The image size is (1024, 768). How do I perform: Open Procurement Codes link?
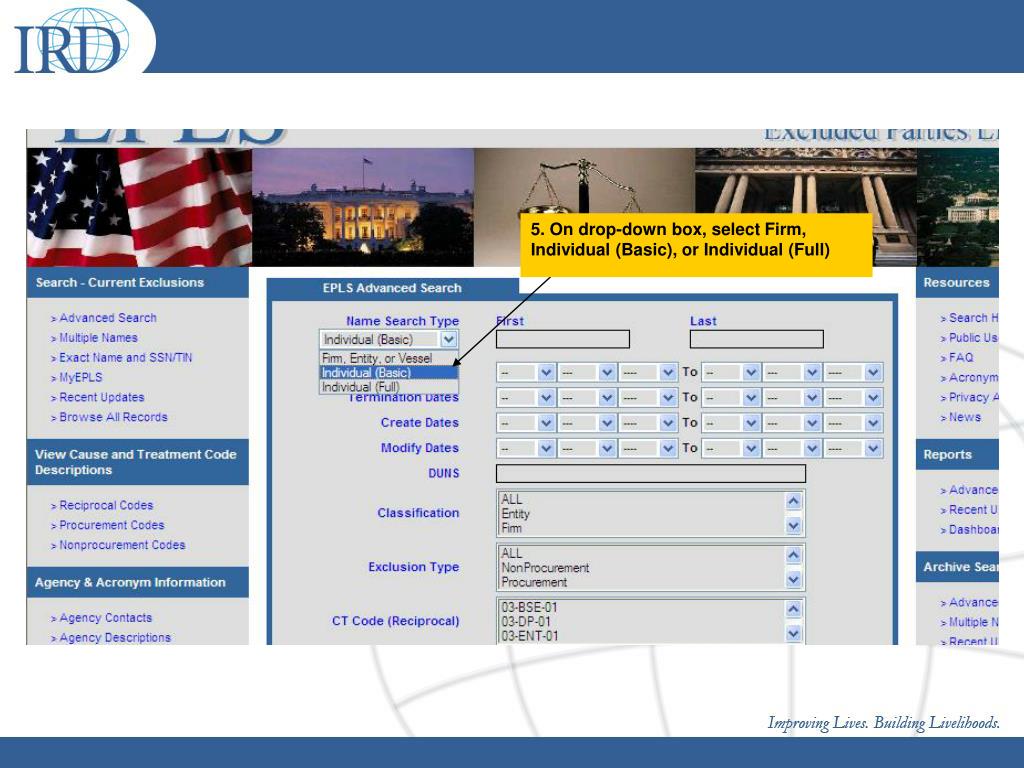[x=112, y=525]
